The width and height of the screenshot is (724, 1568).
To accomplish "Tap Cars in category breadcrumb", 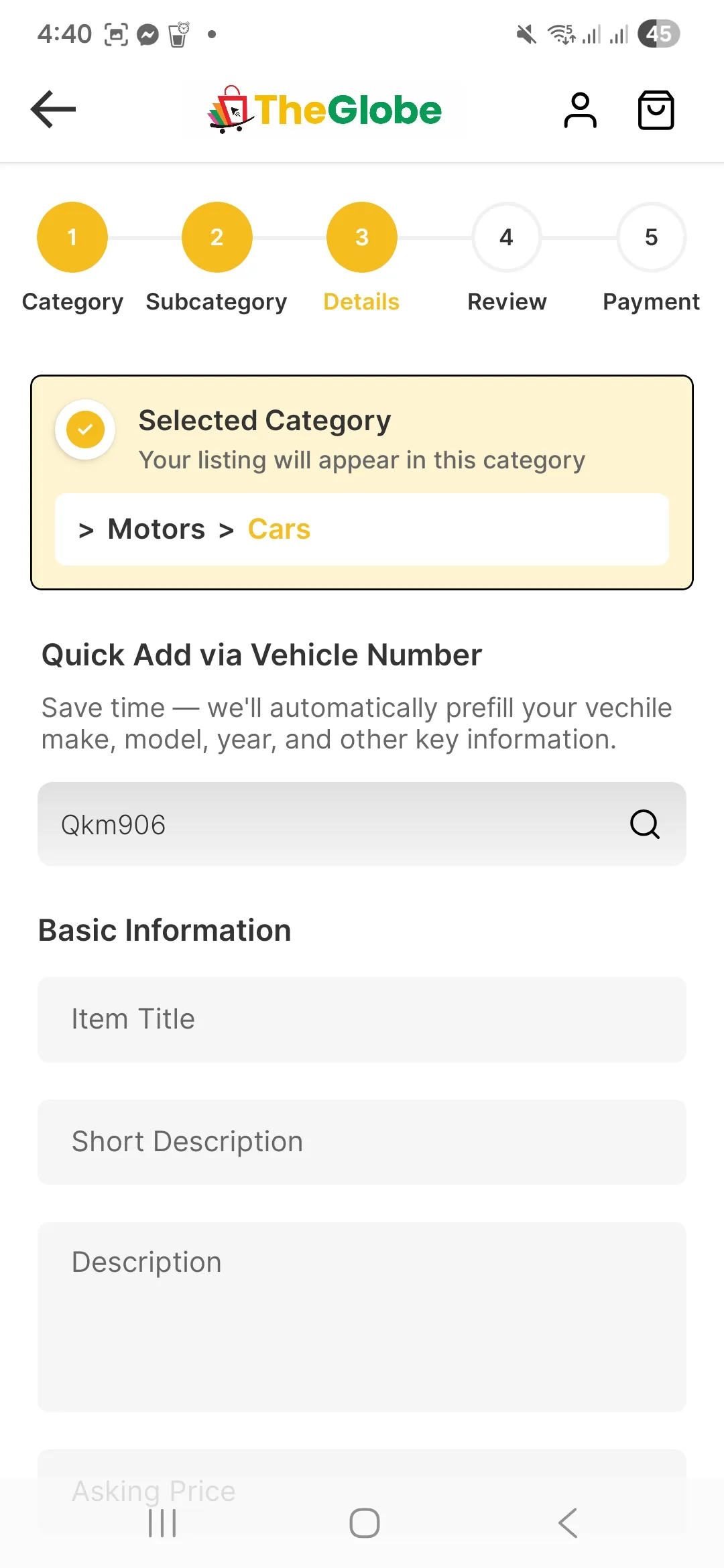I will [x=279, y=529].
